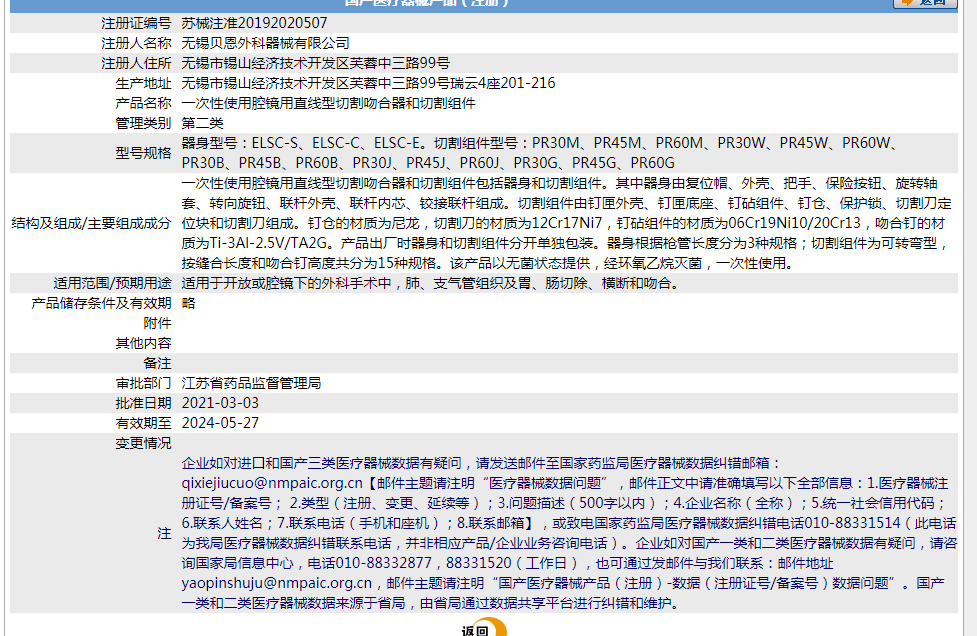The image size is (977, 636).
Task: Click the 注册人住所 label
Action: [x=136, y=63]
